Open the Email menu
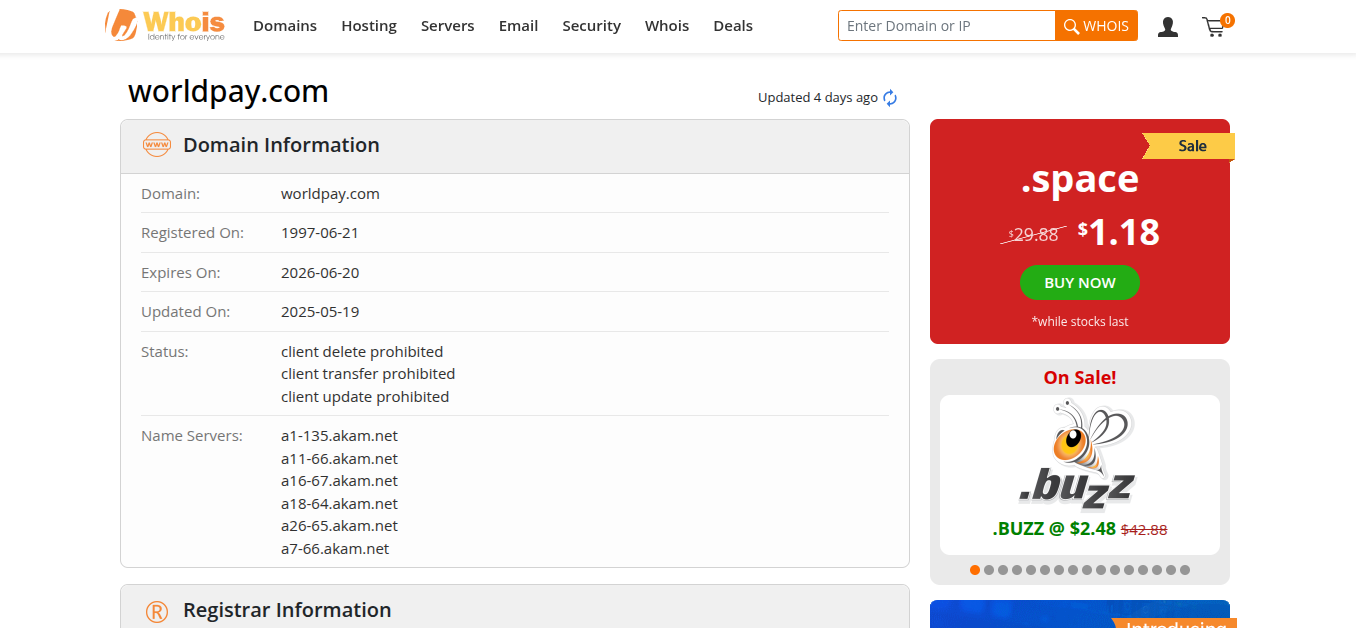Screen dimensions: 1356x628 tap(518, 26)
